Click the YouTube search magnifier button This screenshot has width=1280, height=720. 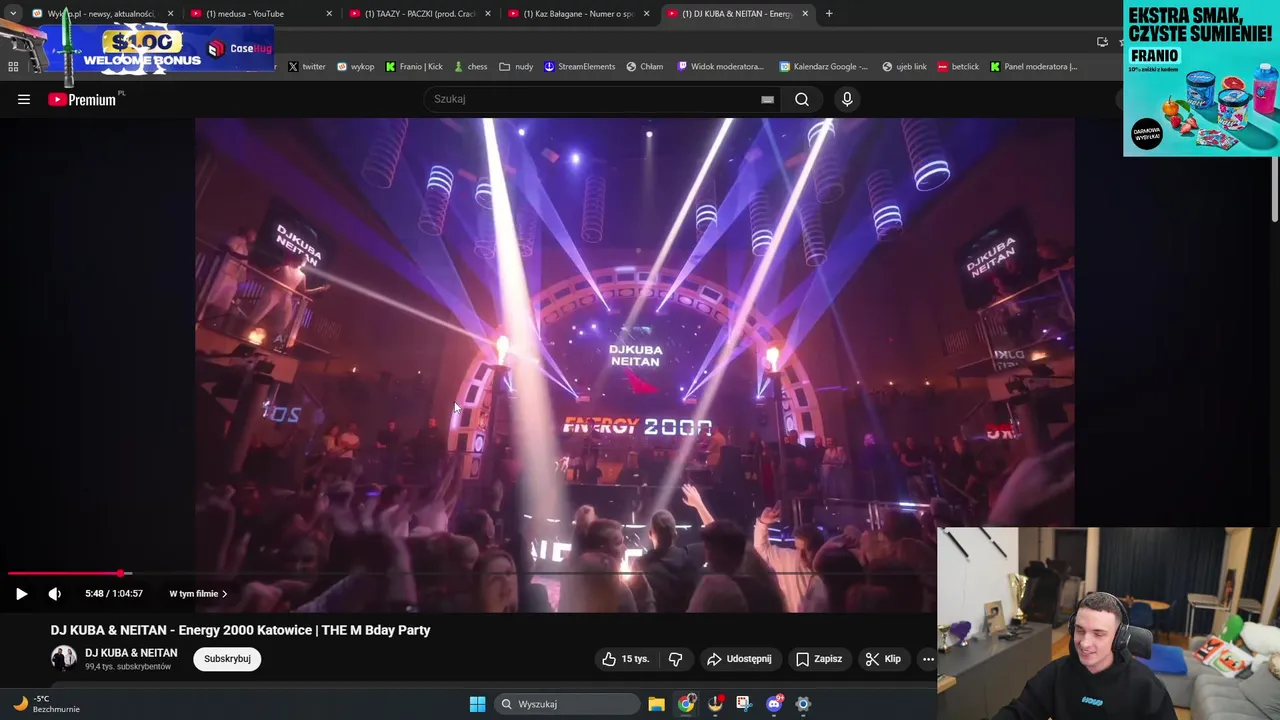[x=802, y=99]
